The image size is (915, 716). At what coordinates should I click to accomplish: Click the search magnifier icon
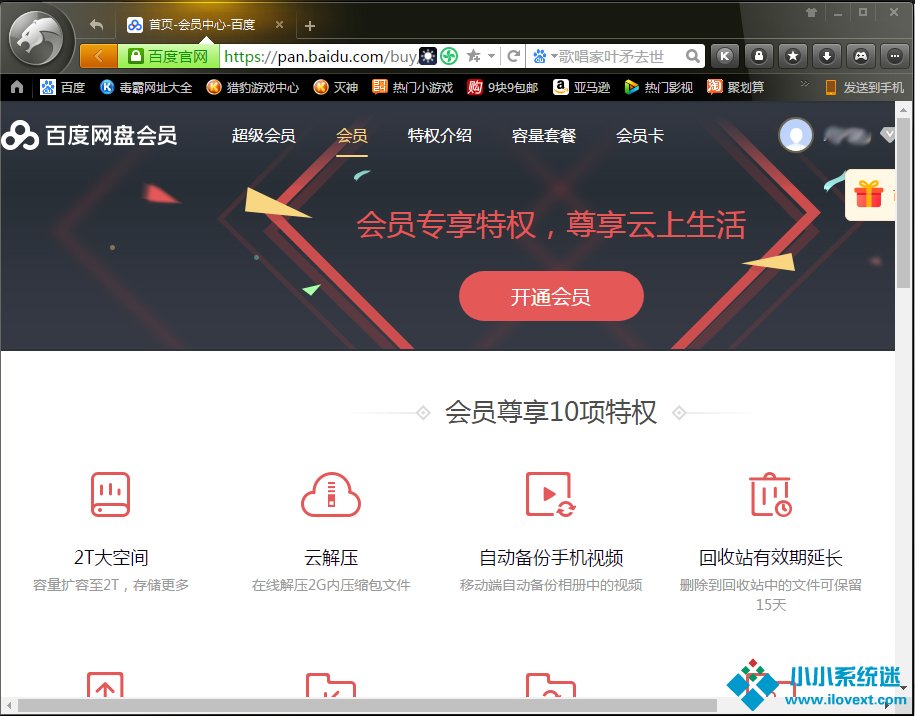(x=693, y=56)
